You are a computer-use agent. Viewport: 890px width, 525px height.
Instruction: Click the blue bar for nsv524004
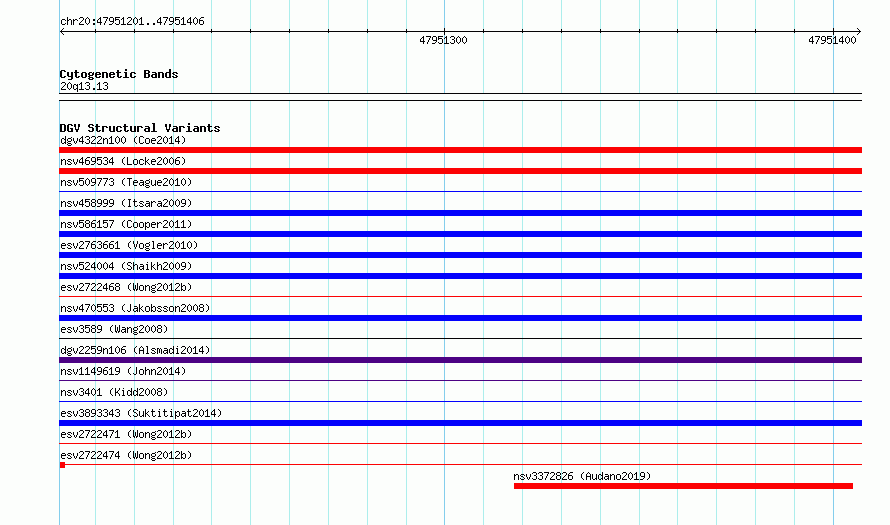point(460,276)
